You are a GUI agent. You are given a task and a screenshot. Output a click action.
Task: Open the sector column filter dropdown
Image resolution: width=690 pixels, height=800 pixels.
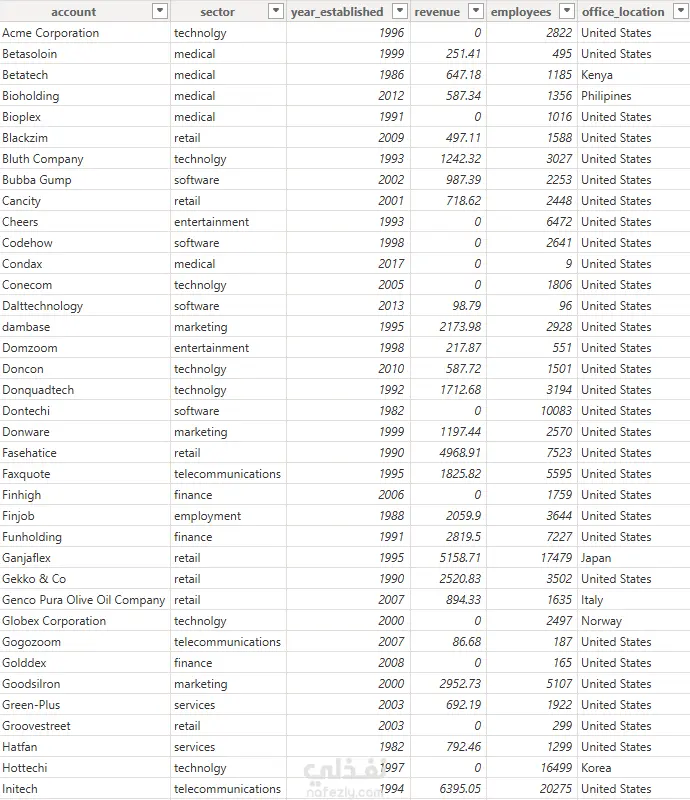pos(276,11)
